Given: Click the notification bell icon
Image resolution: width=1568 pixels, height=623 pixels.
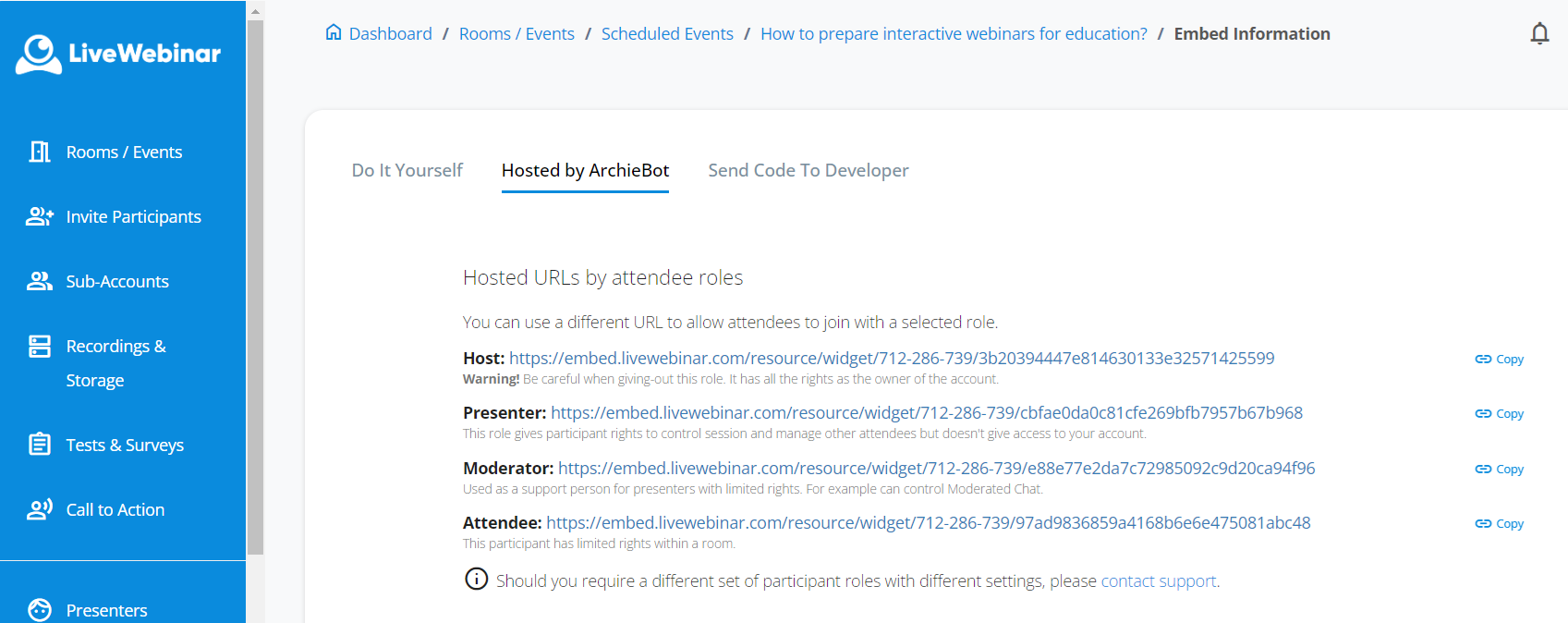Looking at the screenshot, I should tap(1539, 34).
